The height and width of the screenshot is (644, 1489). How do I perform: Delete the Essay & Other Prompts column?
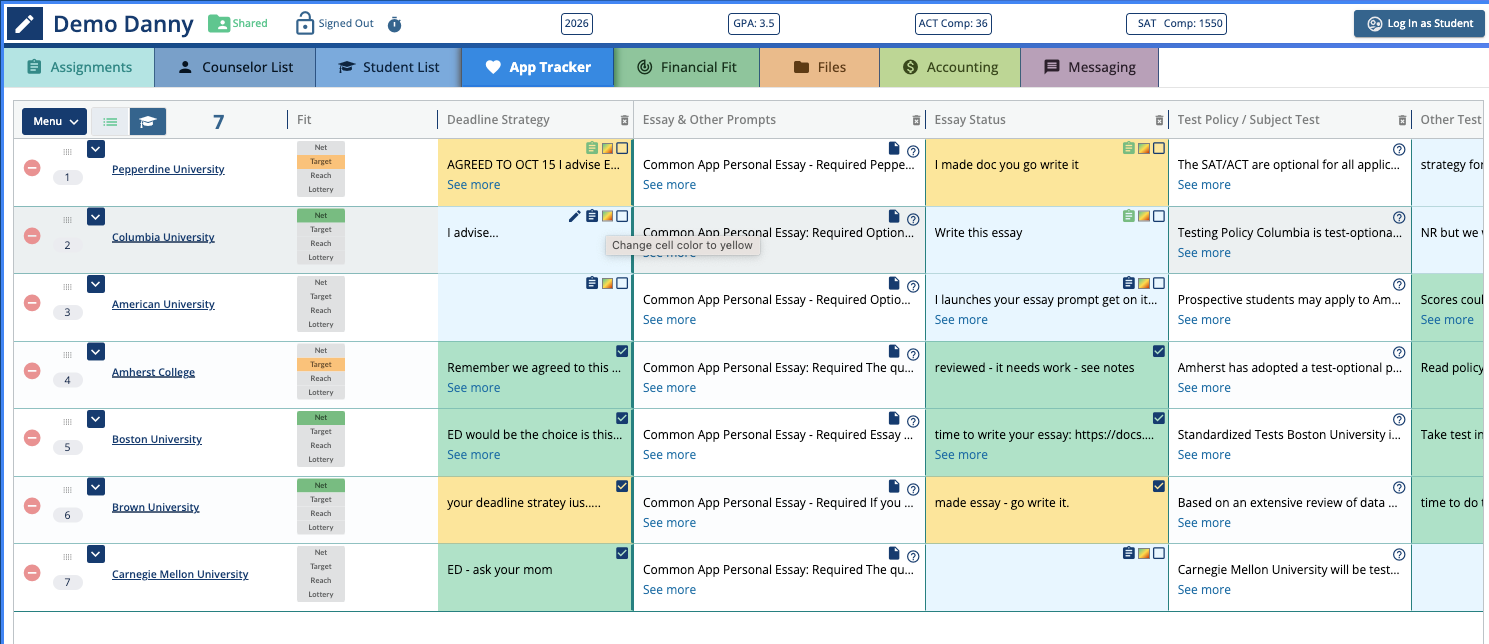tap(916, 120)
